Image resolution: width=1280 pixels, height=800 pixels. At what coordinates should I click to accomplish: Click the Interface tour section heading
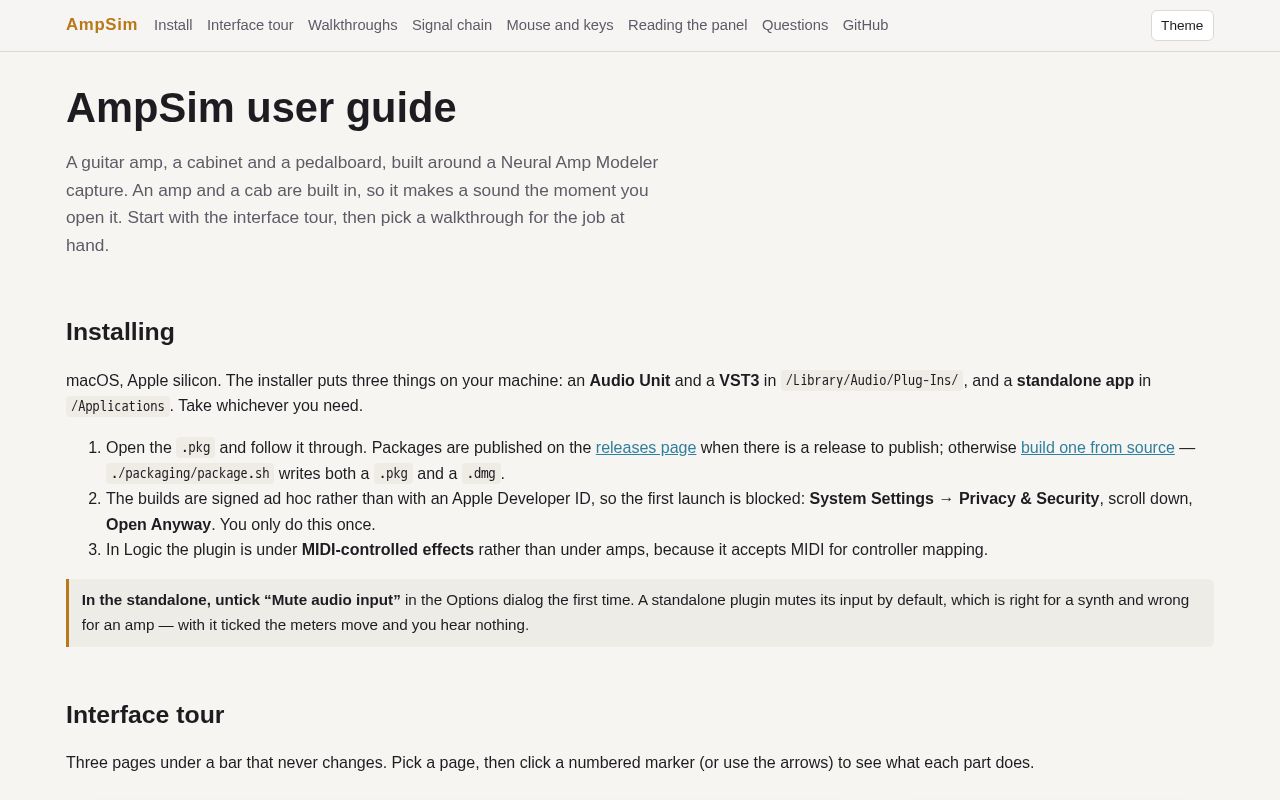click(145, 715)
